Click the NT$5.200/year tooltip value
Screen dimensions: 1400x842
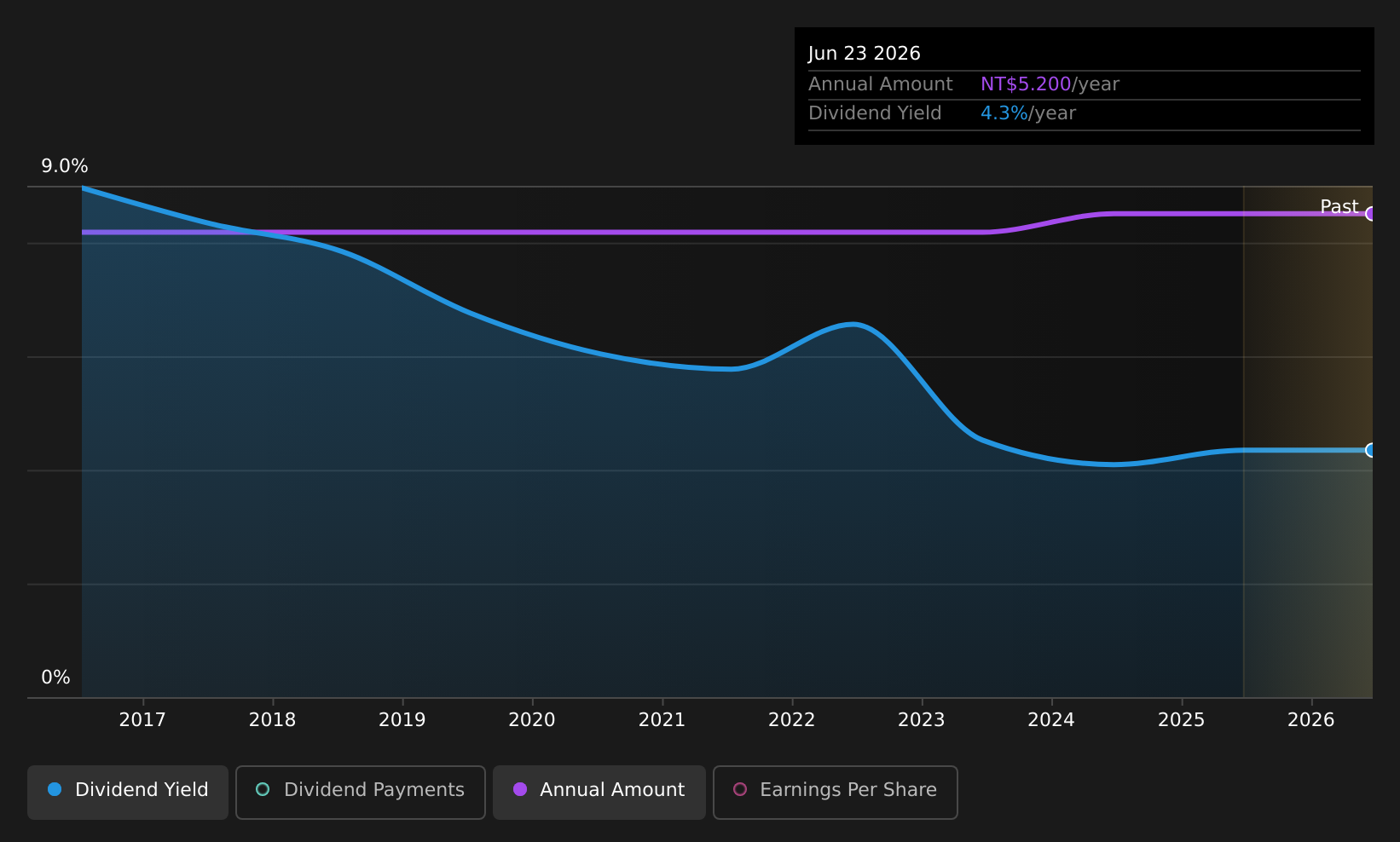coord(1050,84)
